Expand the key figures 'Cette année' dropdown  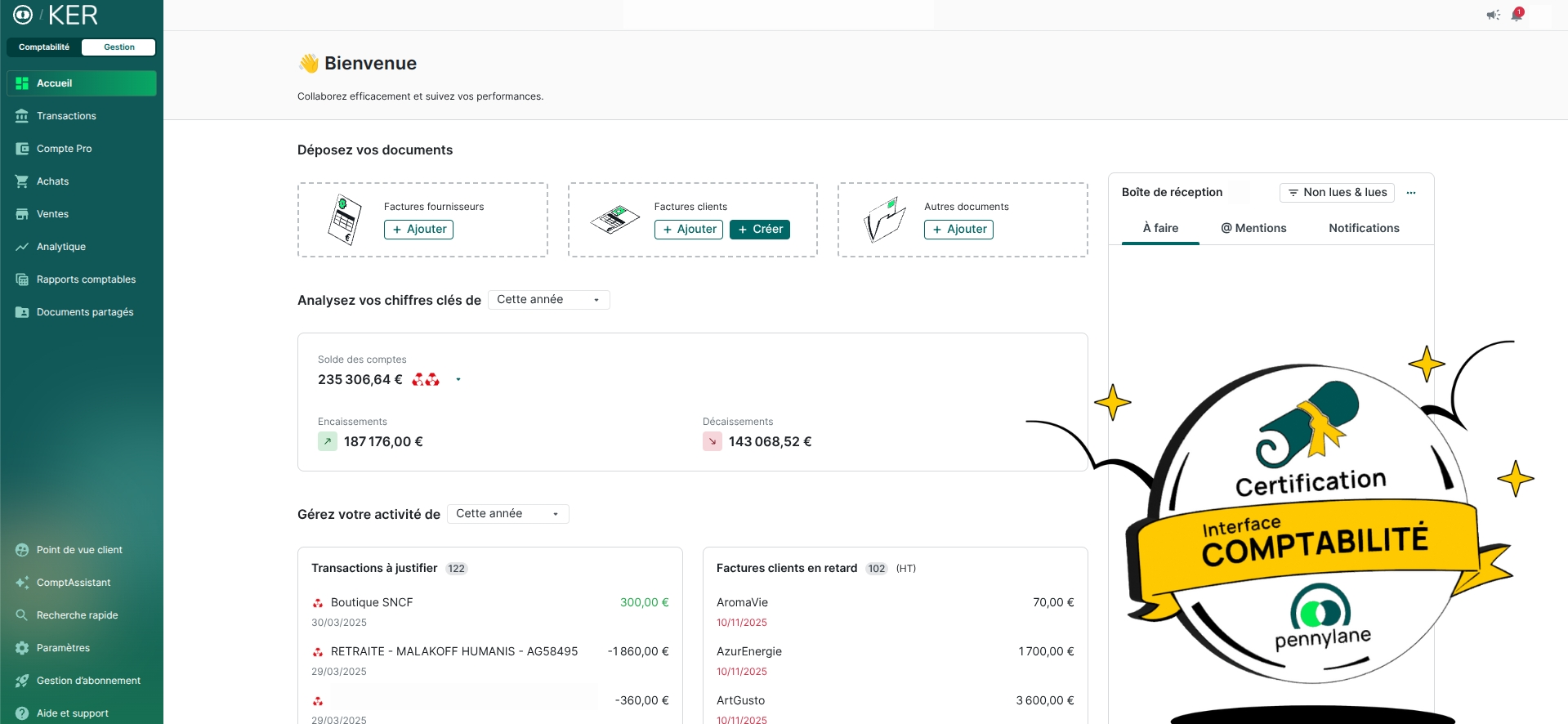pyautogui.click(x=548, y=300)
